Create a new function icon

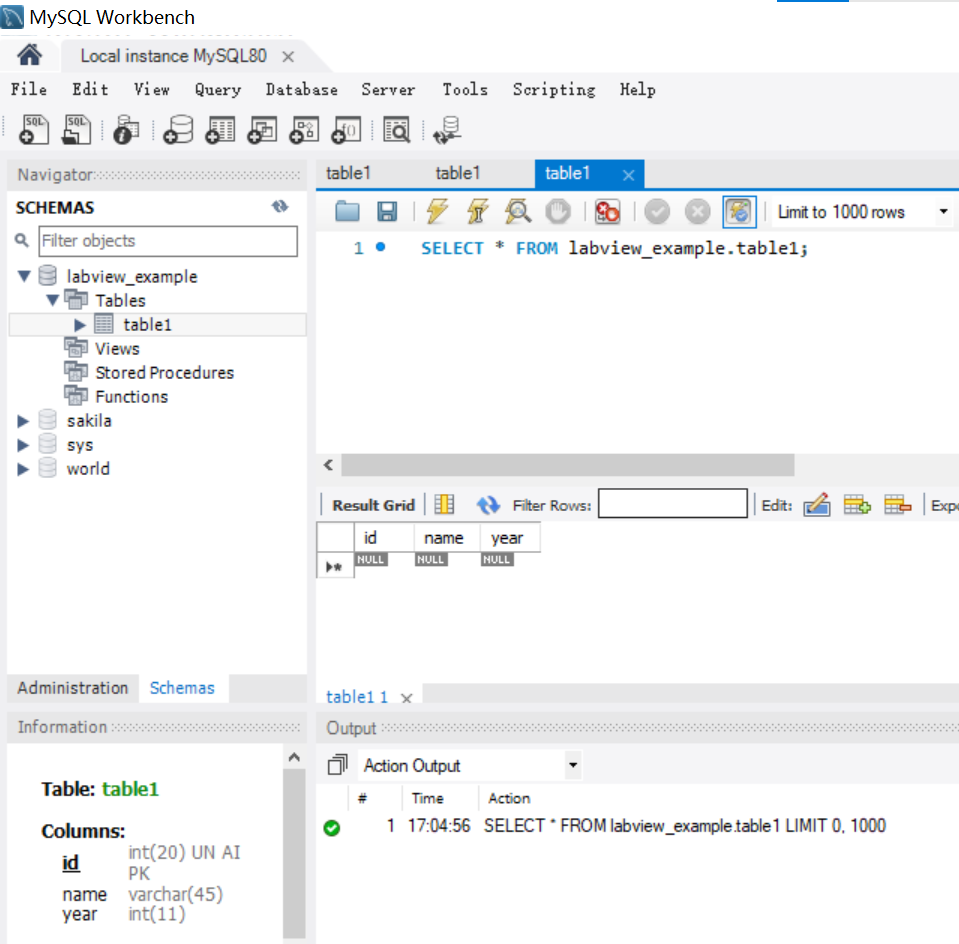346,130
